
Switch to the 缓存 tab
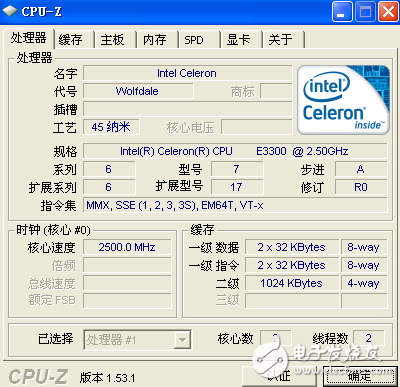coord(70,40)
